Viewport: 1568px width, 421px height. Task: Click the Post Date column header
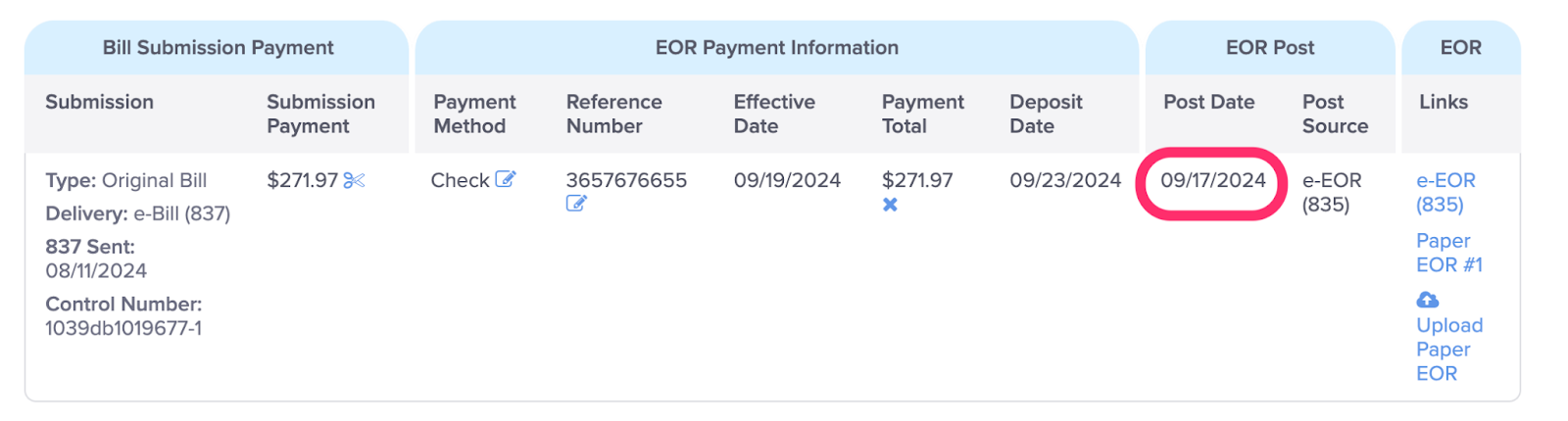1209,102
